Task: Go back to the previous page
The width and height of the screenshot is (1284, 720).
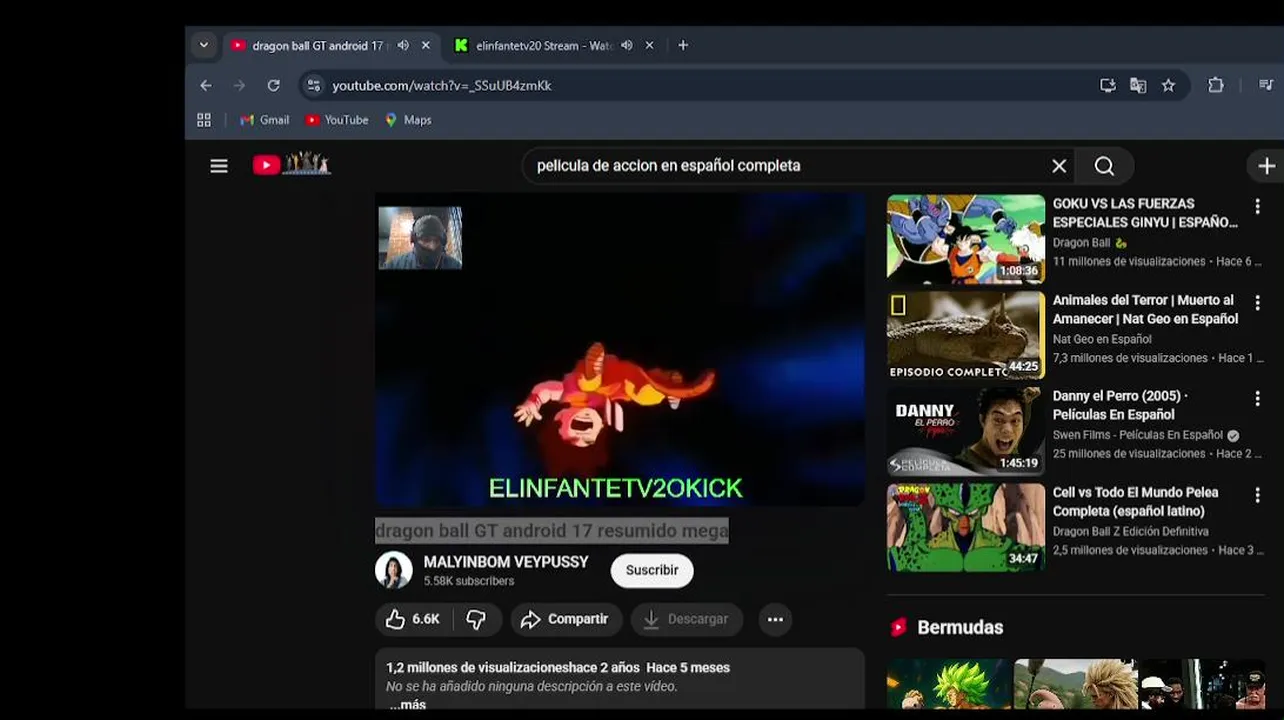Action: pyautogui.click(x=206, y=86)
